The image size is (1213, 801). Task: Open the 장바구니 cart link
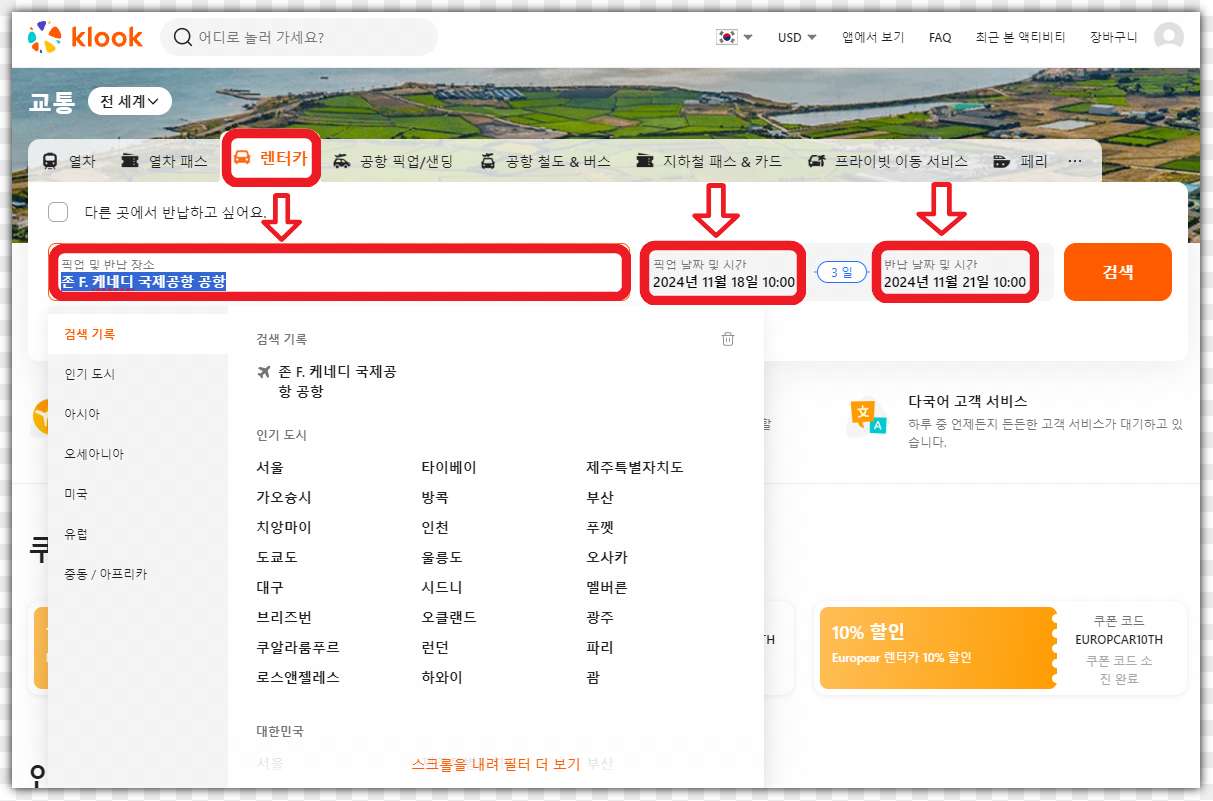point(1113,37)
